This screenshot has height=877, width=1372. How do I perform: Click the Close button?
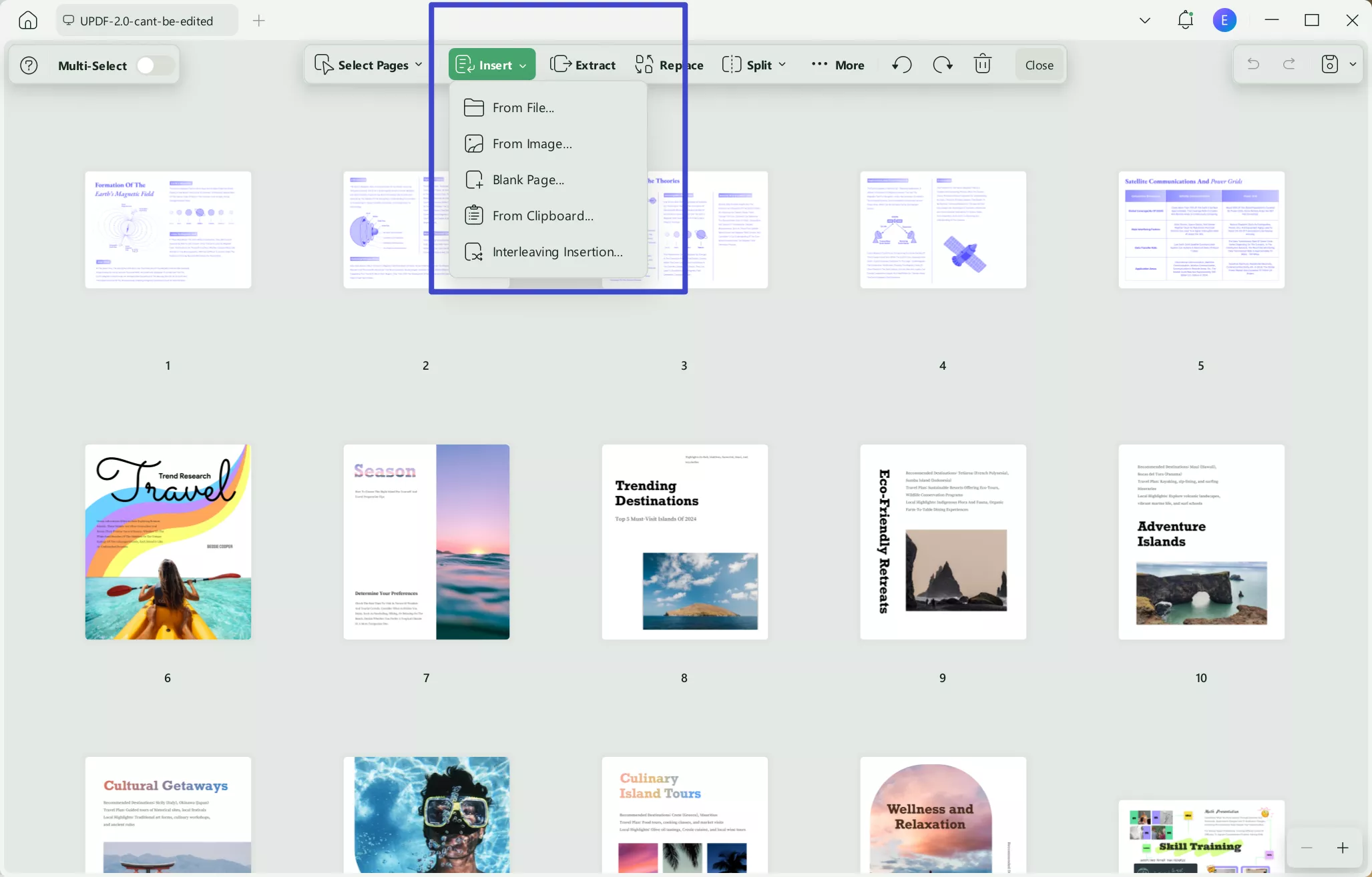[x=1038, y=64]
